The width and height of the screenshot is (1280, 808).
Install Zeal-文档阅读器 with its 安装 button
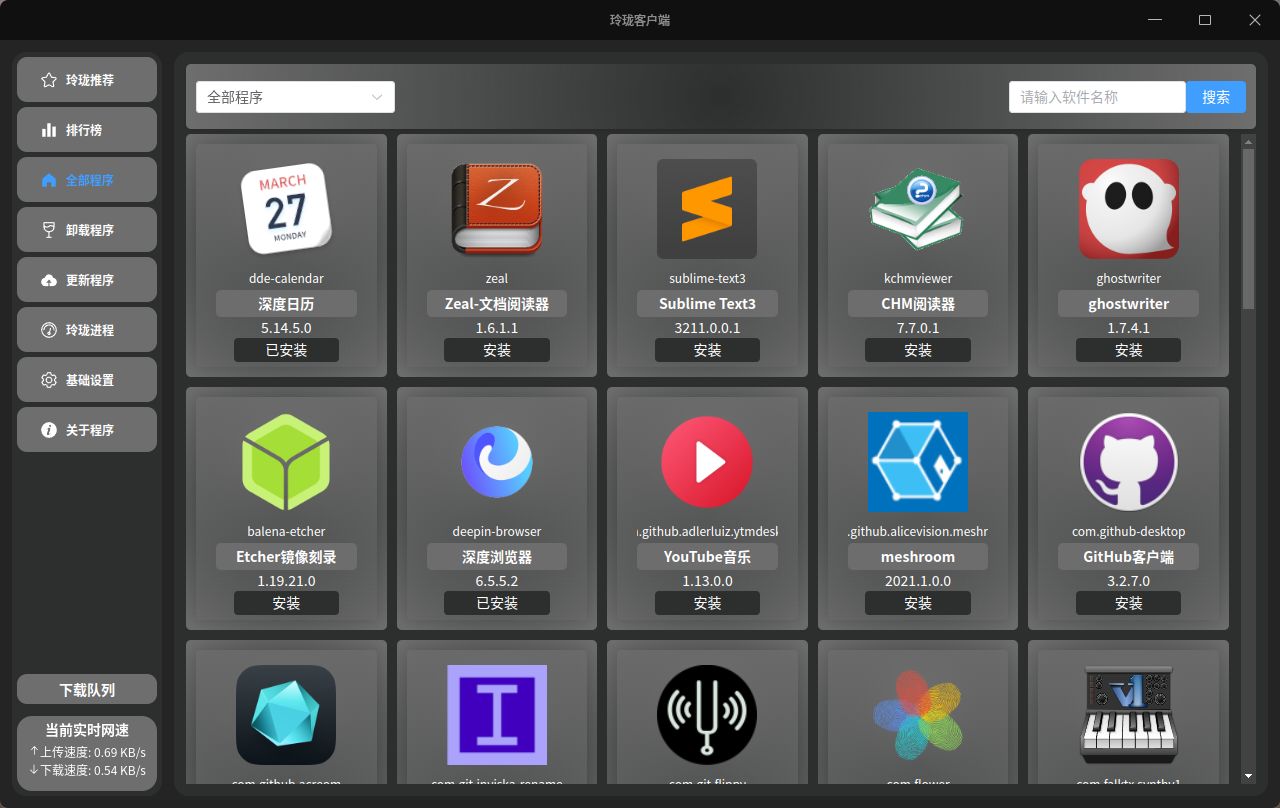[x=497, y=350]
